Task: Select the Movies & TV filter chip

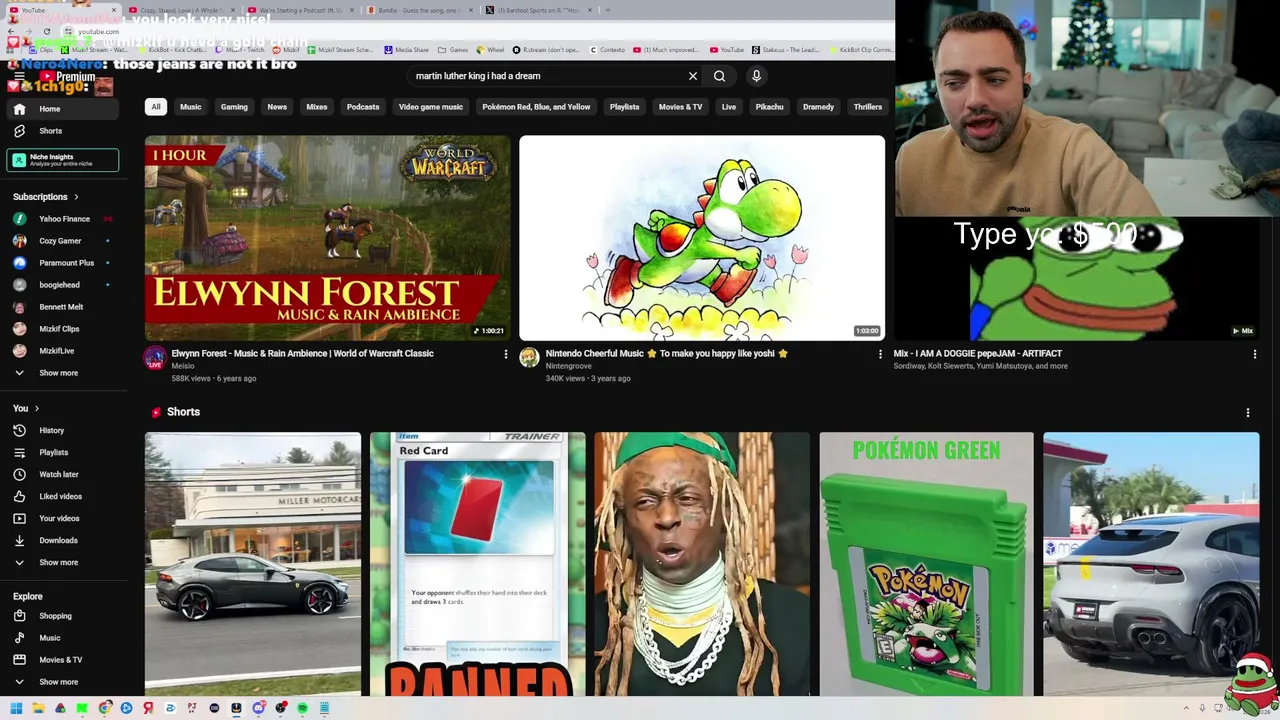Action: pos(680,107)
